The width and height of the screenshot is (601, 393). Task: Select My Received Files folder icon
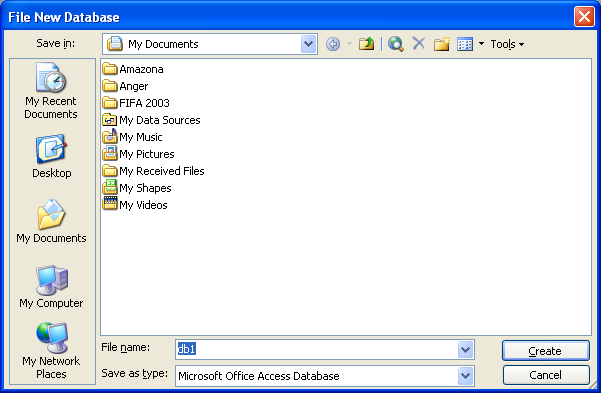pos(110,171)
